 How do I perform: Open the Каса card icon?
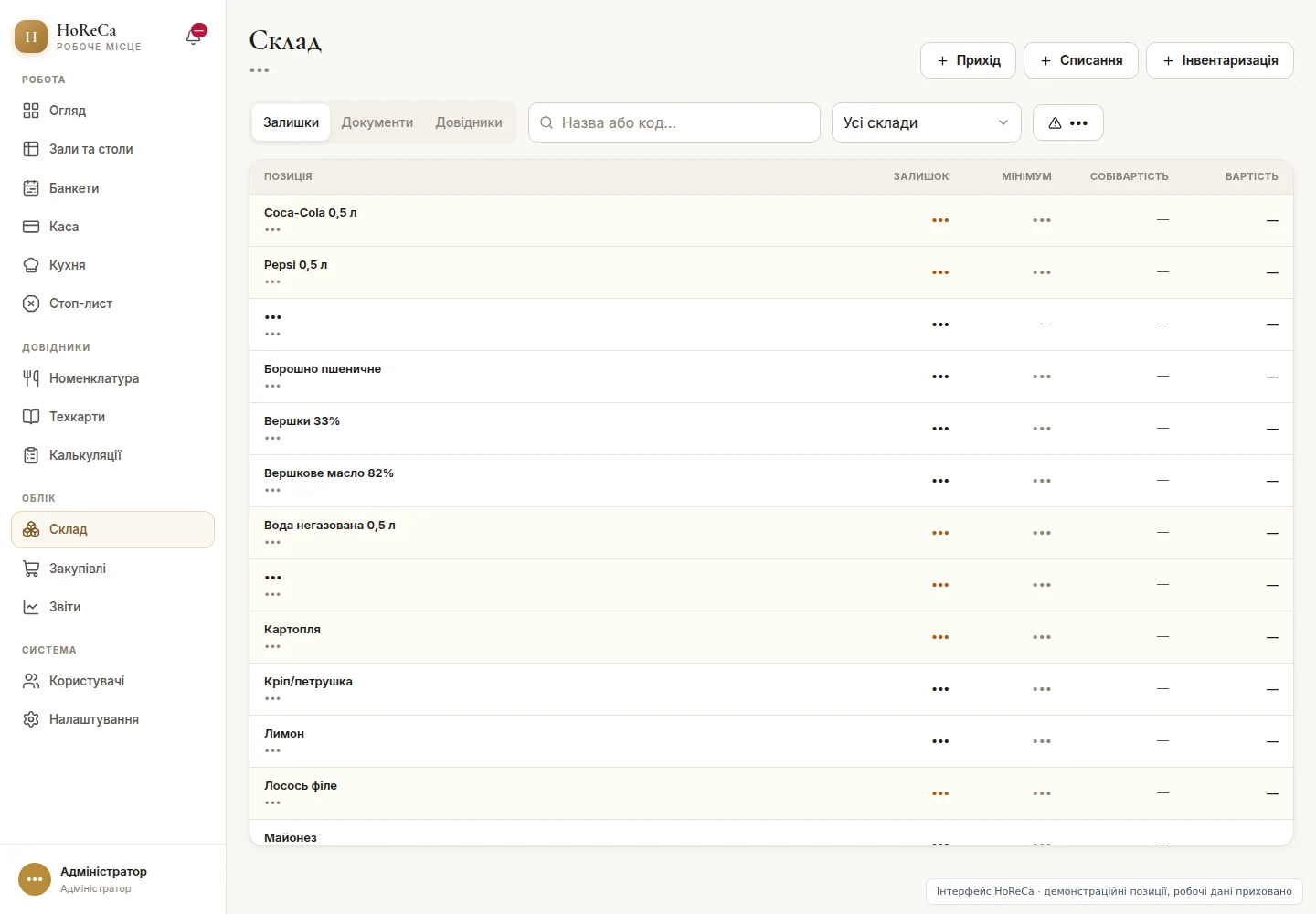(31, 227)
